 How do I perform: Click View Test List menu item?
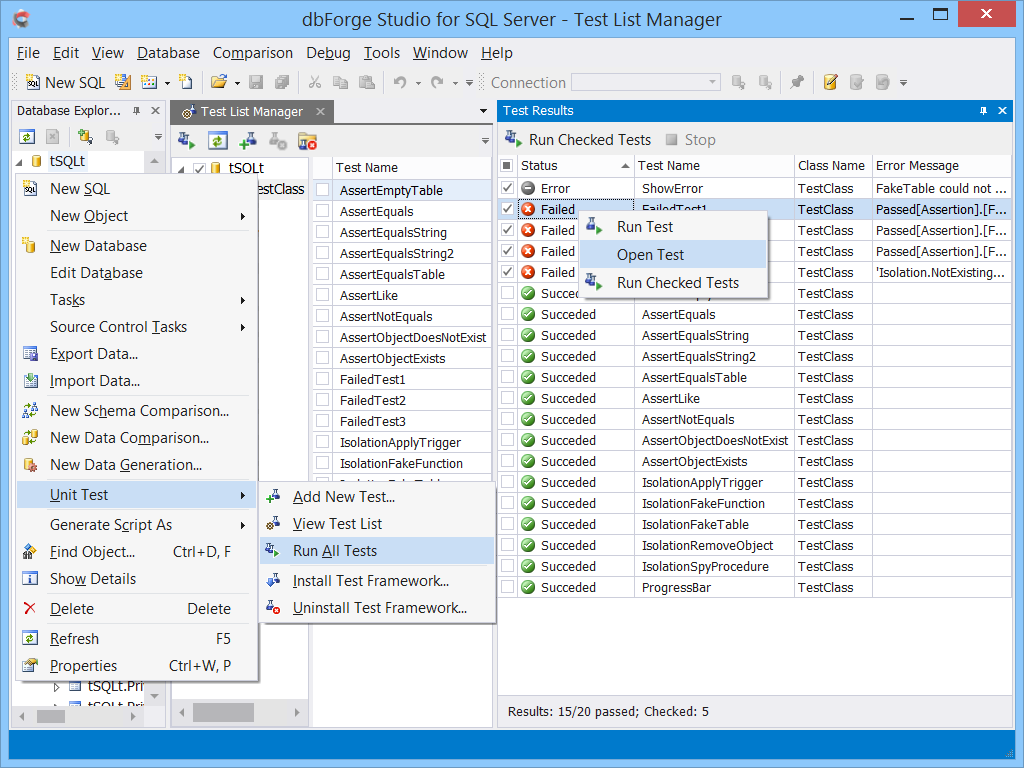[x=377, y=524]
